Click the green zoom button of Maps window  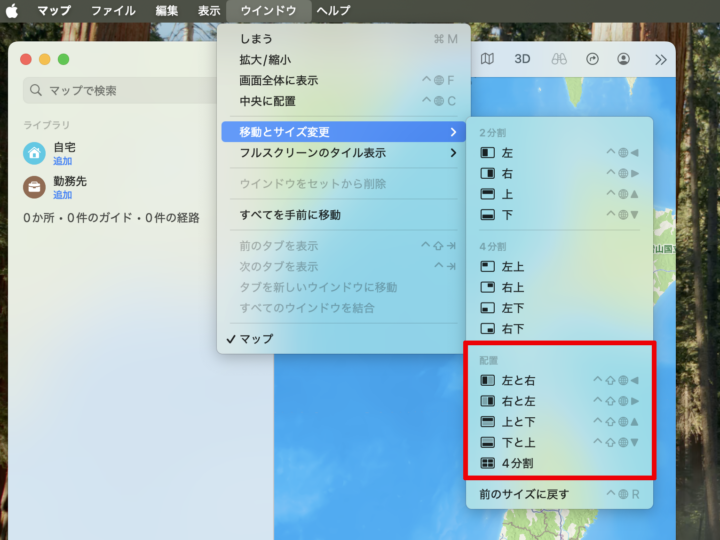[x=63, y=59]
